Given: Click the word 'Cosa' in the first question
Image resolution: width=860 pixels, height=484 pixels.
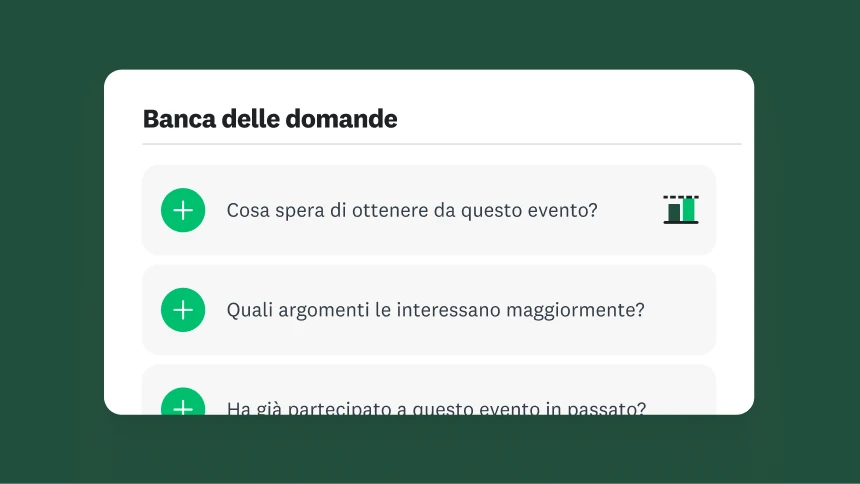Looking at the screenshot, I should point(246,211).
